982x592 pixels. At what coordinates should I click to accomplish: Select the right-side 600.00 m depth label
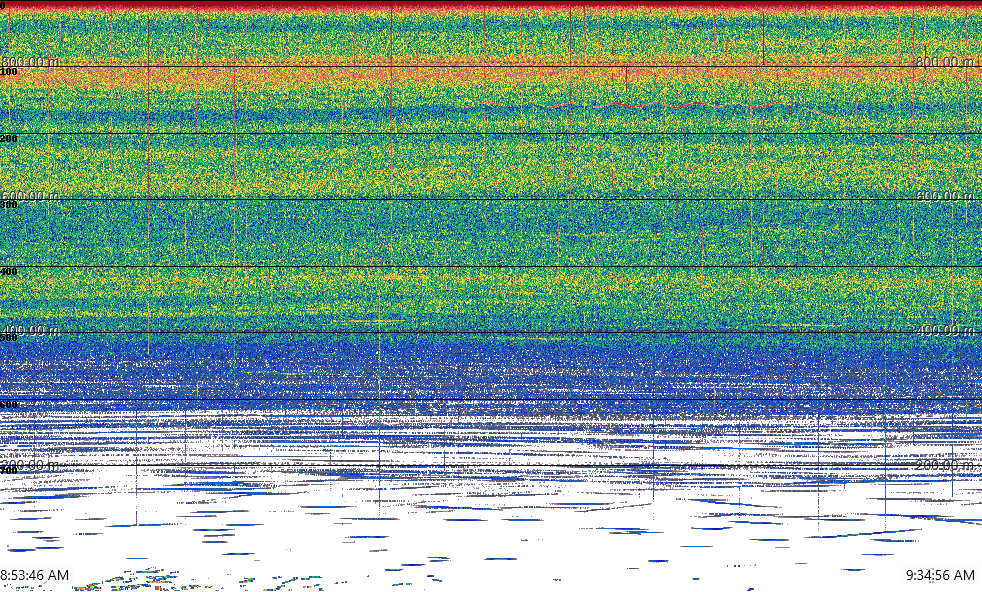click(945, 195)
